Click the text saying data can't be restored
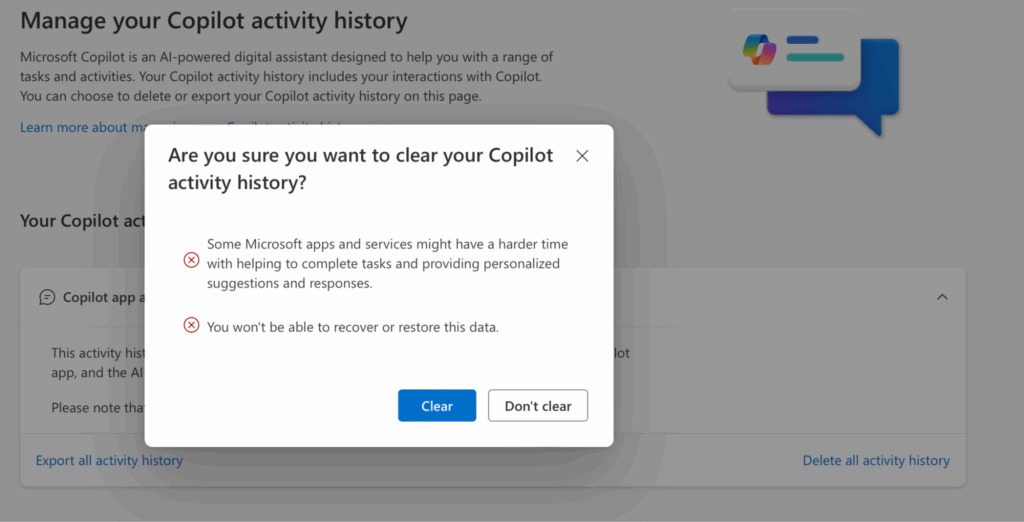The height and width of the screenshot is (522, 1024). (353, 327)
